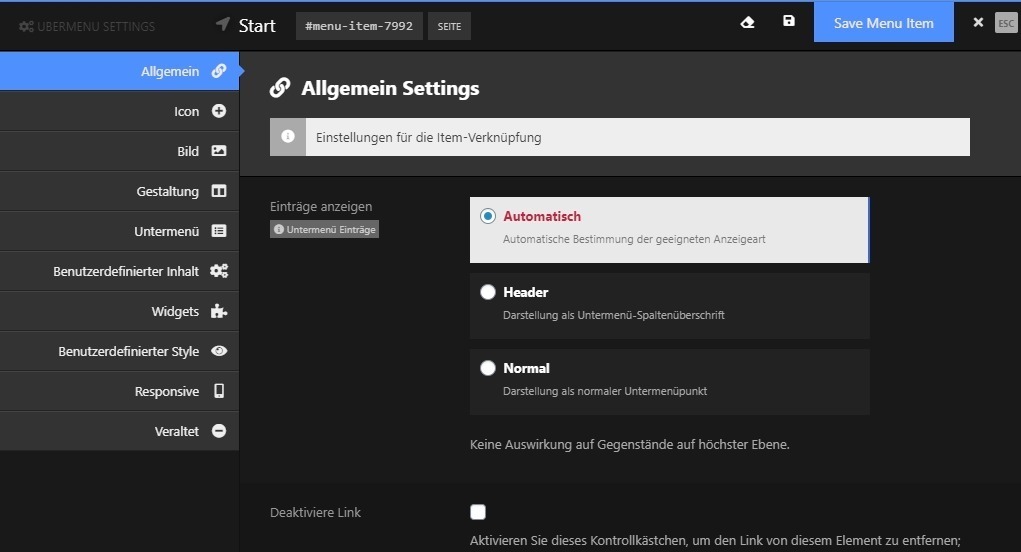Click the eraser icon in the header
This screenshot has width=1021, height=552.
(748, 23)
